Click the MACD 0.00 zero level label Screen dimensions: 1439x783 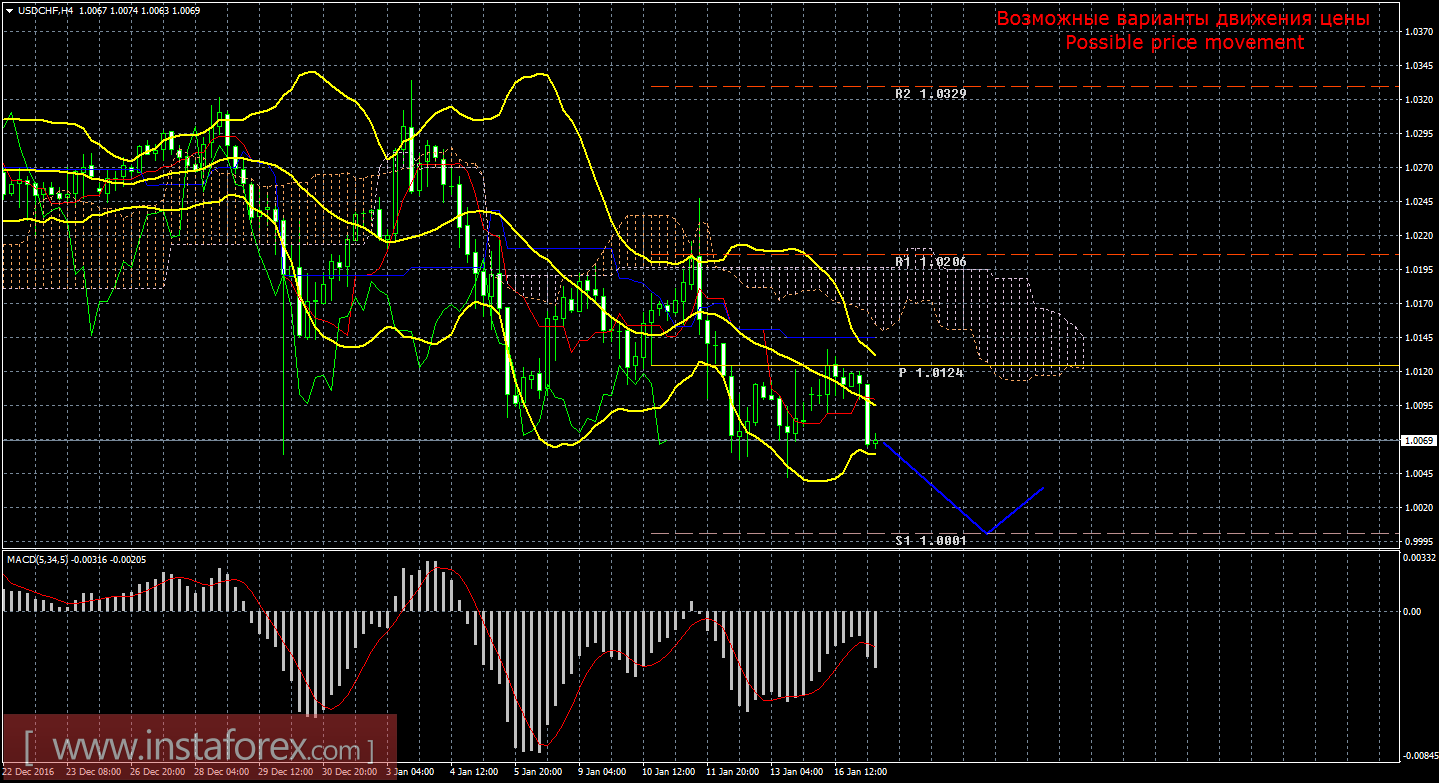coord(1411,611)
